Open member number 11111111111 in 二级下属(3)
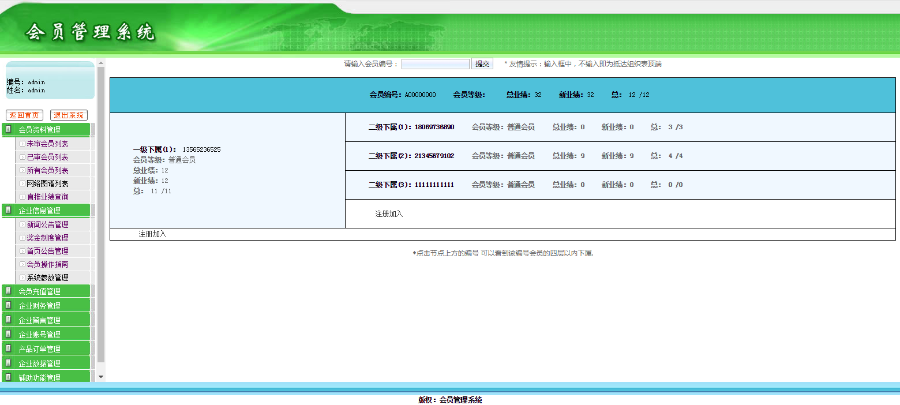The width and height of the screenshot is (900, 405). click(434, 185)
